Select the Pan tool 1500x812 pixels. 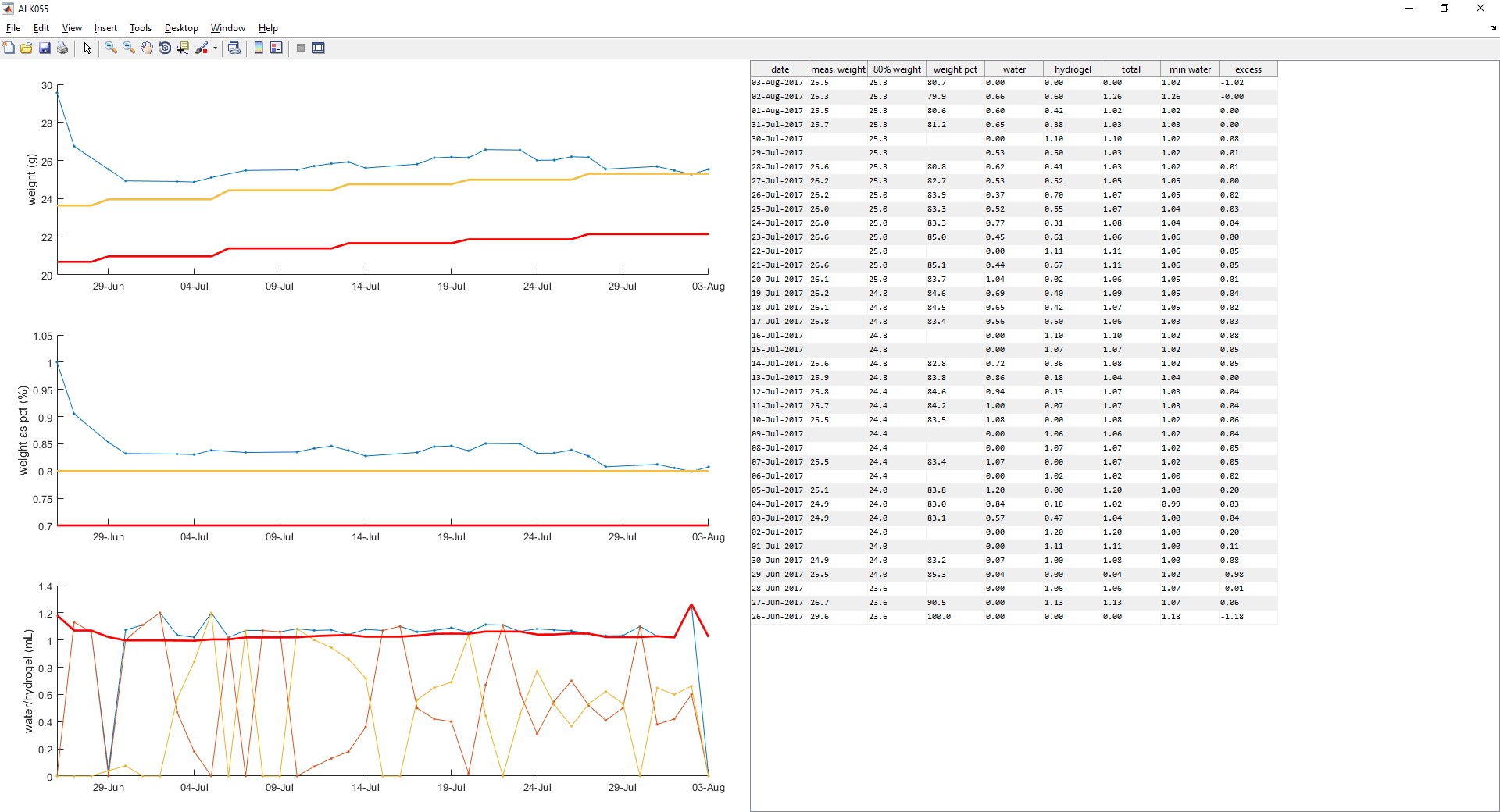pyautogui.click(x=146, y=48)
